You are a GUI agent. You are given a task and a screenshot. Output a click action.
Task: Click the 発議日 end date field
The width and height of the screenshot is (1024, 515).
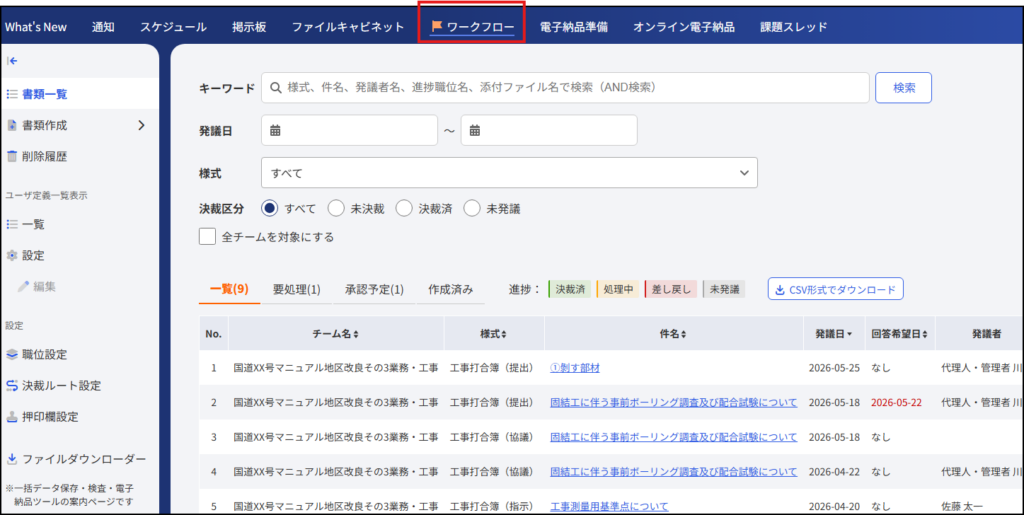tap(549, 131)
